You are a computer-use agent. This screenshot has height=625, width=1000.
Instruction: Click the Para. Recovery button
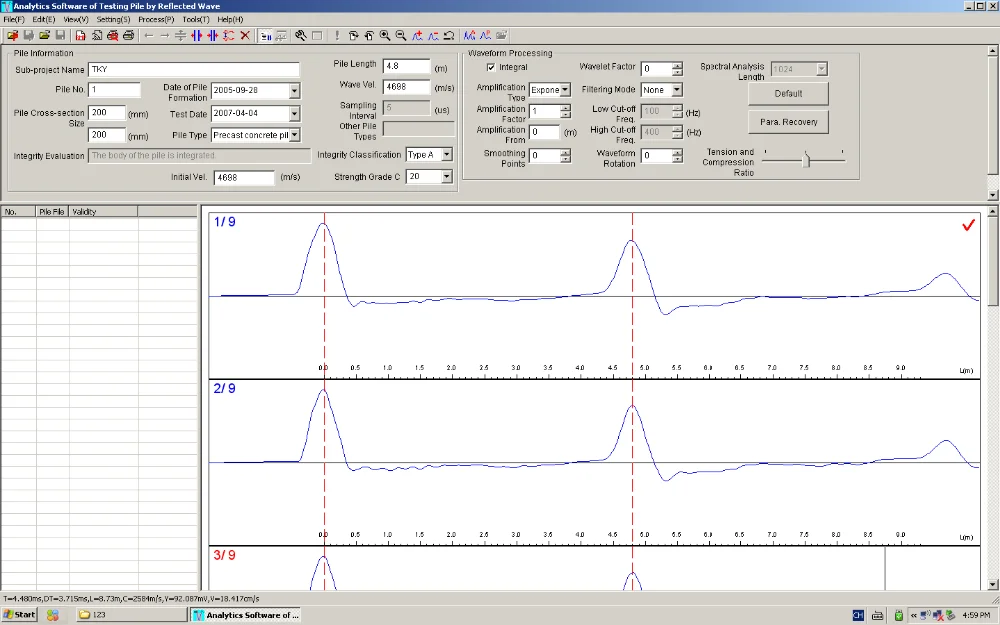pos(788,122)
